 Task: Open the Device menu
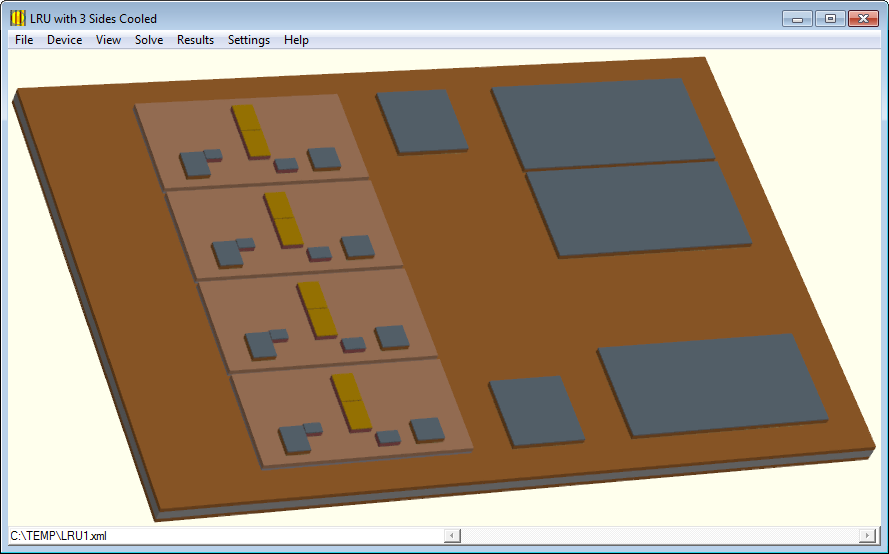coord(65,40)
